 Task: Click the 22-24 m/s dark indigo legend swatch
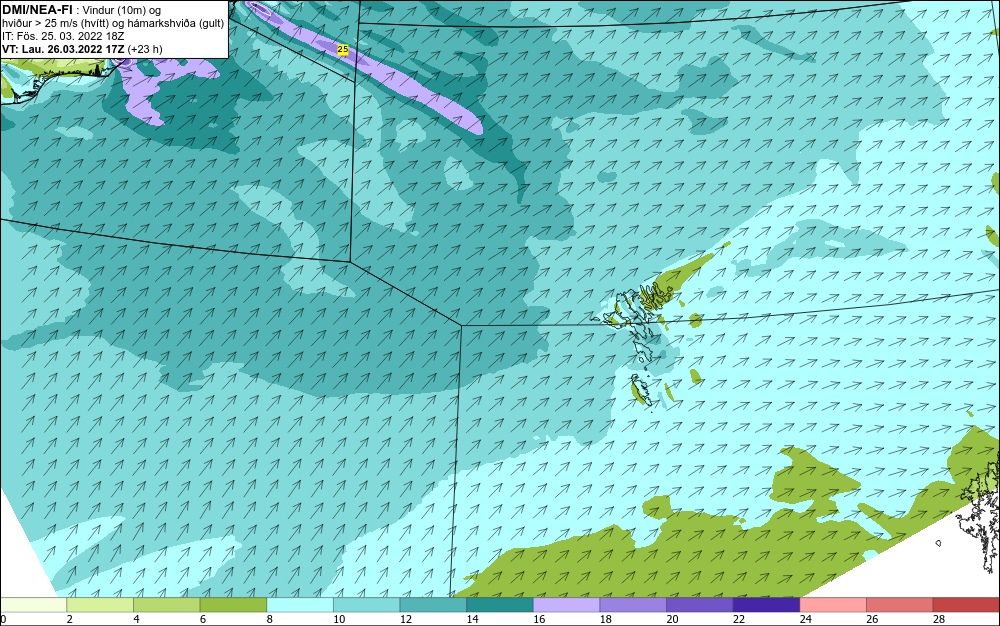767,605
